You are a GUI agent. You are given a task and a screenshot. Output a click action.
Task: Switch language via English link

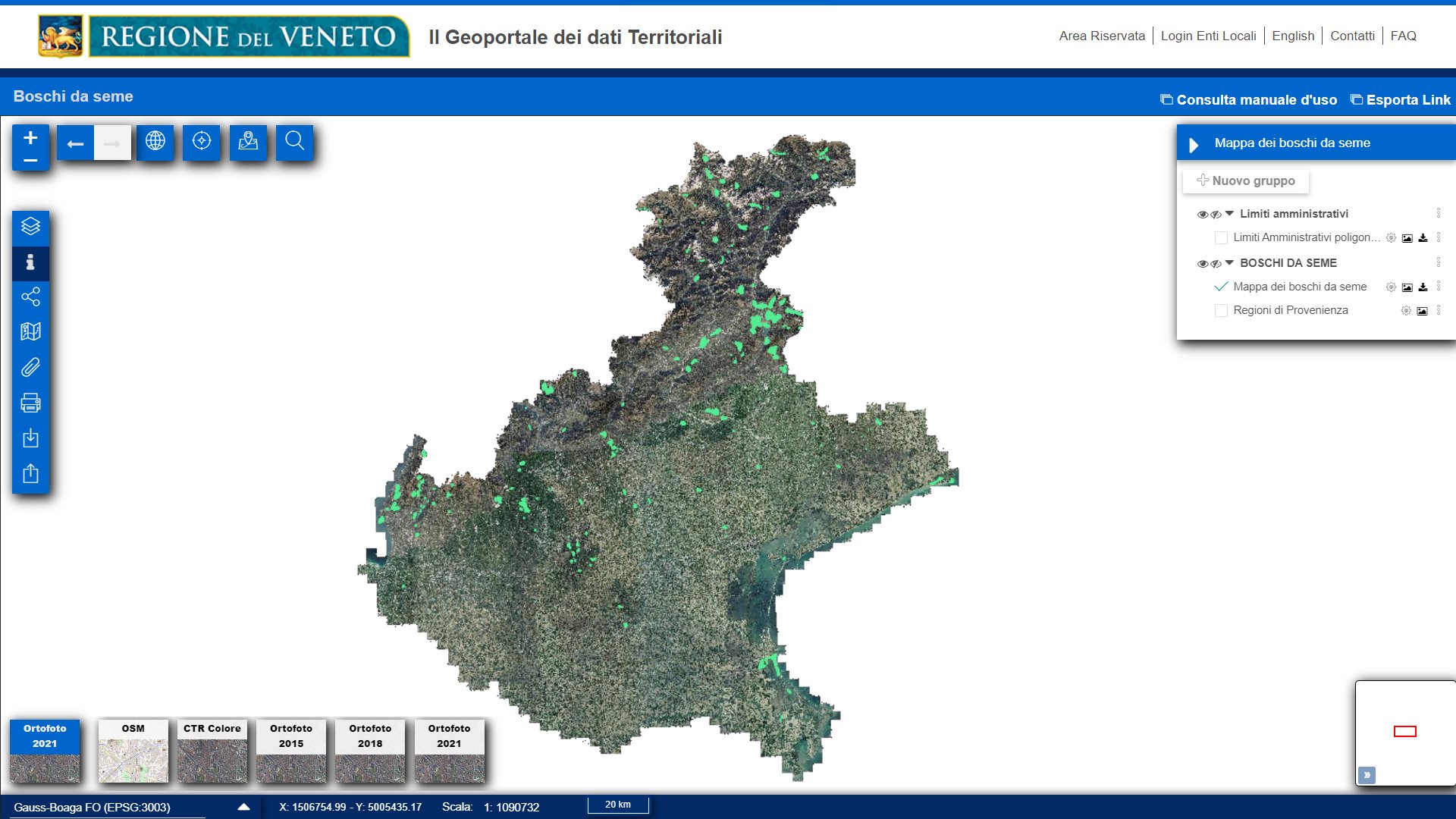(x=1292, y=36)
